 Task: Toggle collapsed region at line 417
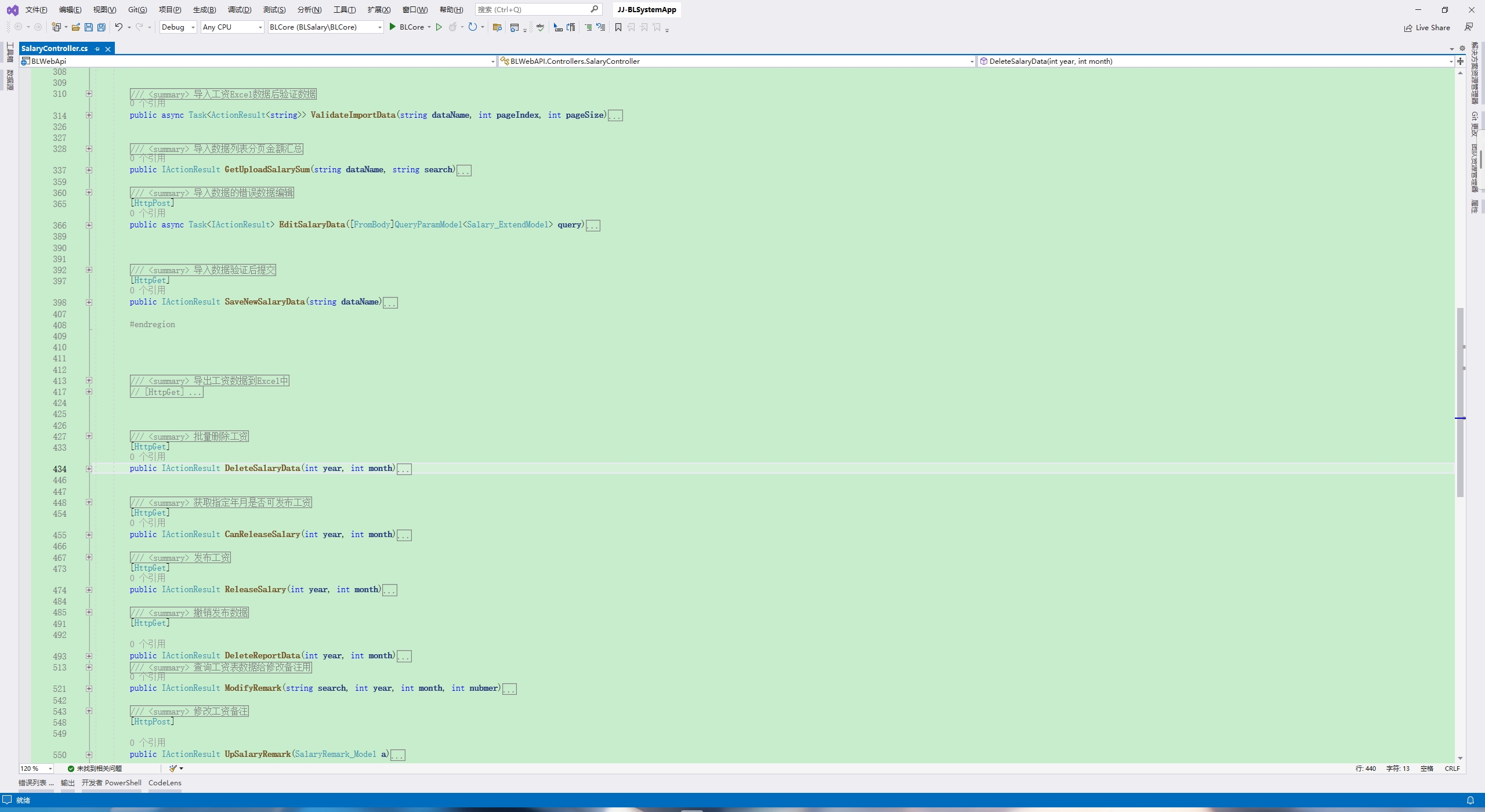coord(89,391)
